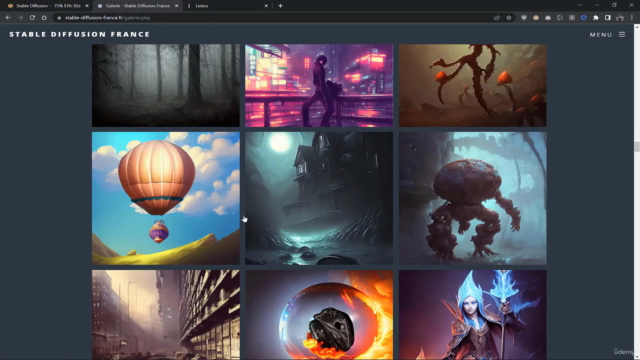Open the browser profile avatar
Image resolution: width=640 pixels, height=360 pixels.
pyautogui.click(x=620, y=18)
